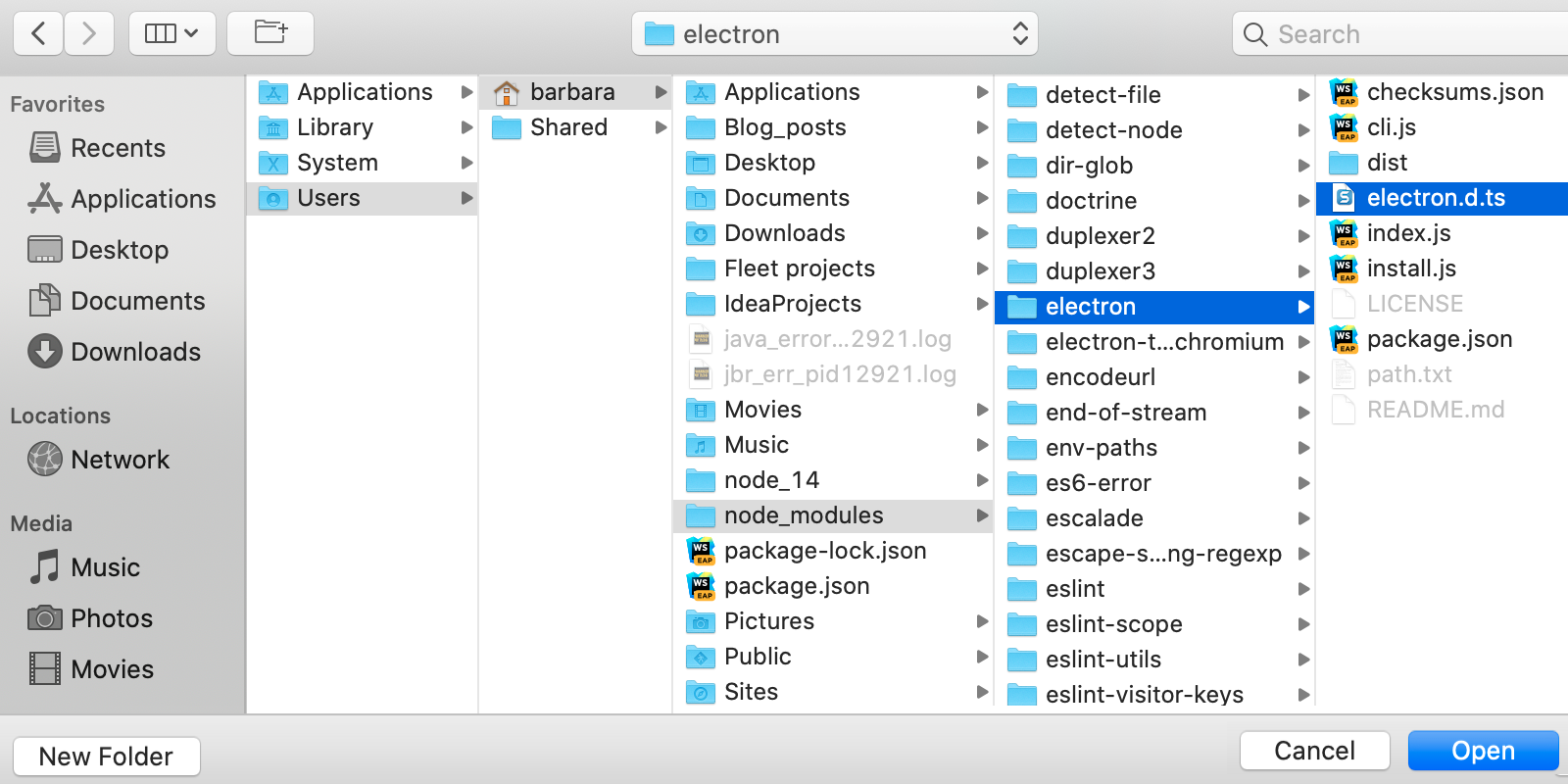Viewport: 1568px width, 784px height.
Task: Click the Movies folder icon in barbara column
Action: coord(701,410)
